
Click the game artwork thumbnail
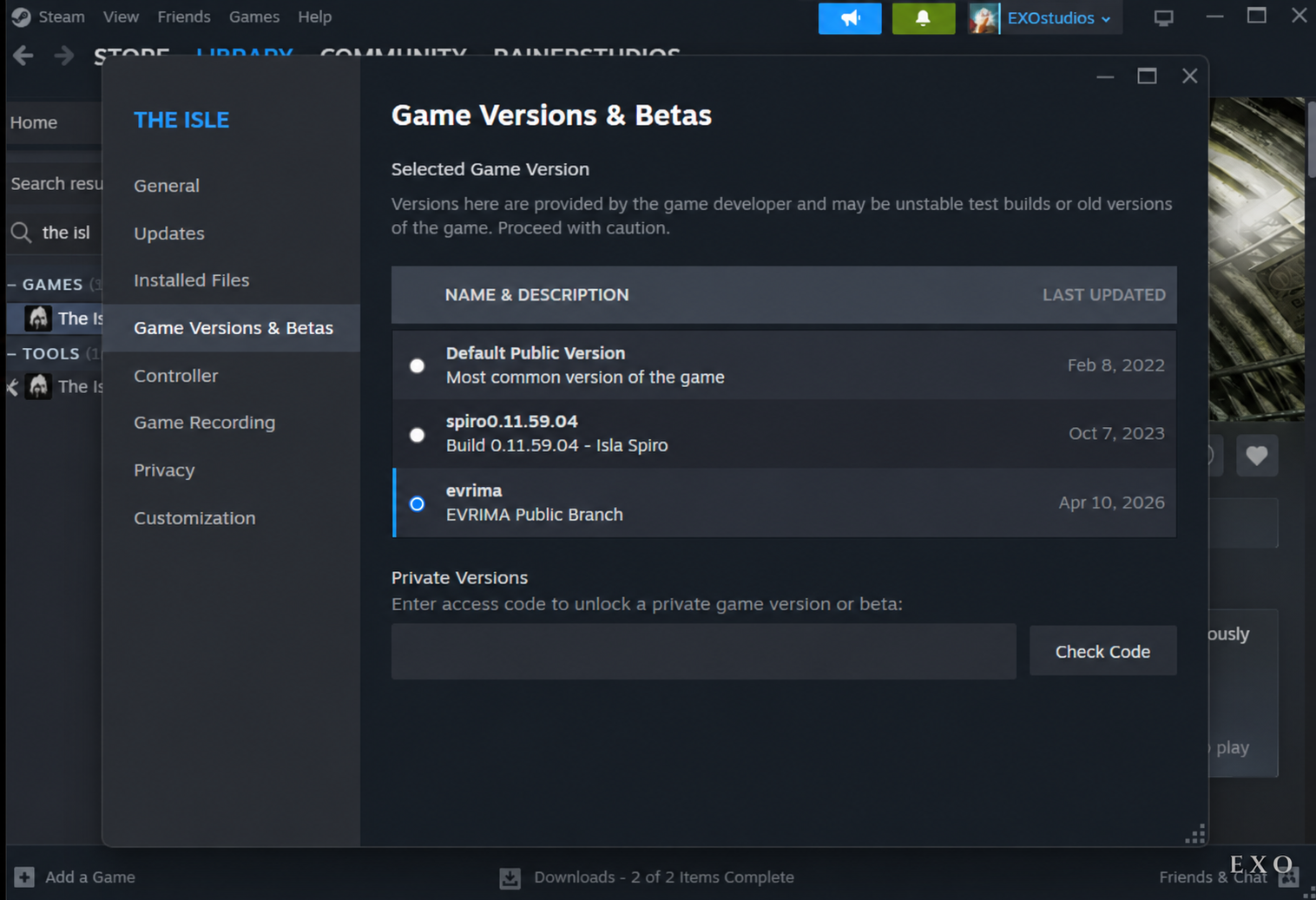click(1257, 259)
